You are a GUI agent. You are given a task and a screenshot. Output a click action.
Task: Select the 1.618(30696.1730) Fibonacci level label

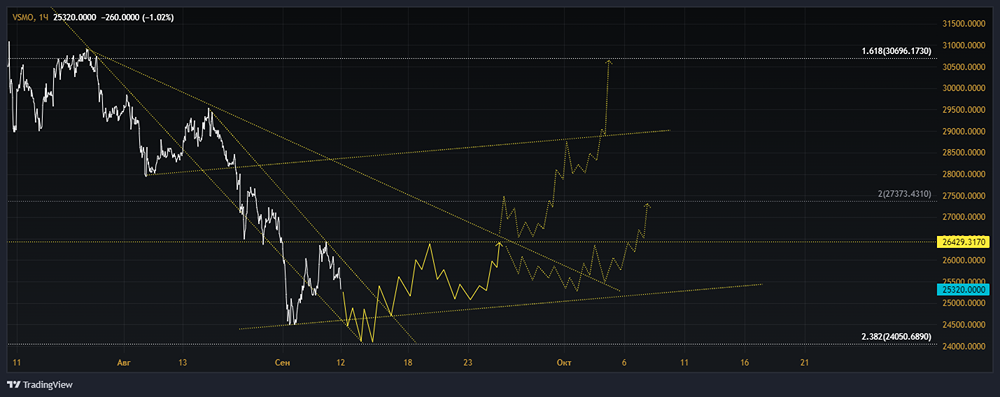click(897, 50)
